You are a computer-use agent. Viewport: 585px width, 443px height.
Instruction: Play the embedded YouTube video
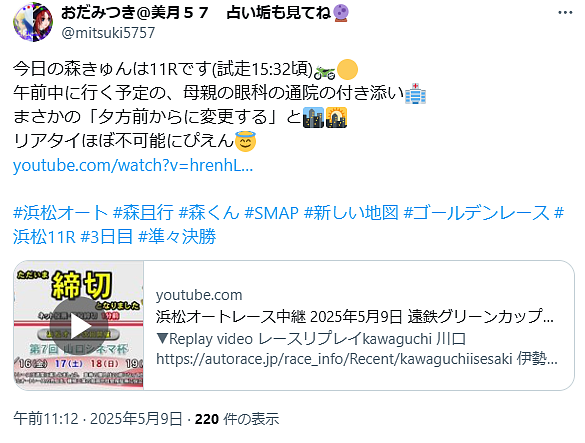pyautogui.click(x=78, y=325)
